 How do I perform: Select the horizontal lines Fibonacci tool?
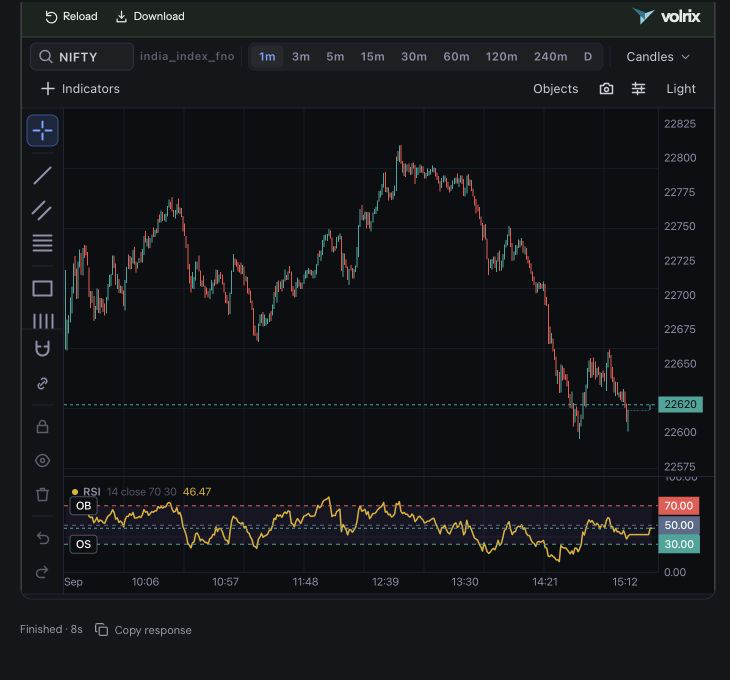tap(42, 243)
